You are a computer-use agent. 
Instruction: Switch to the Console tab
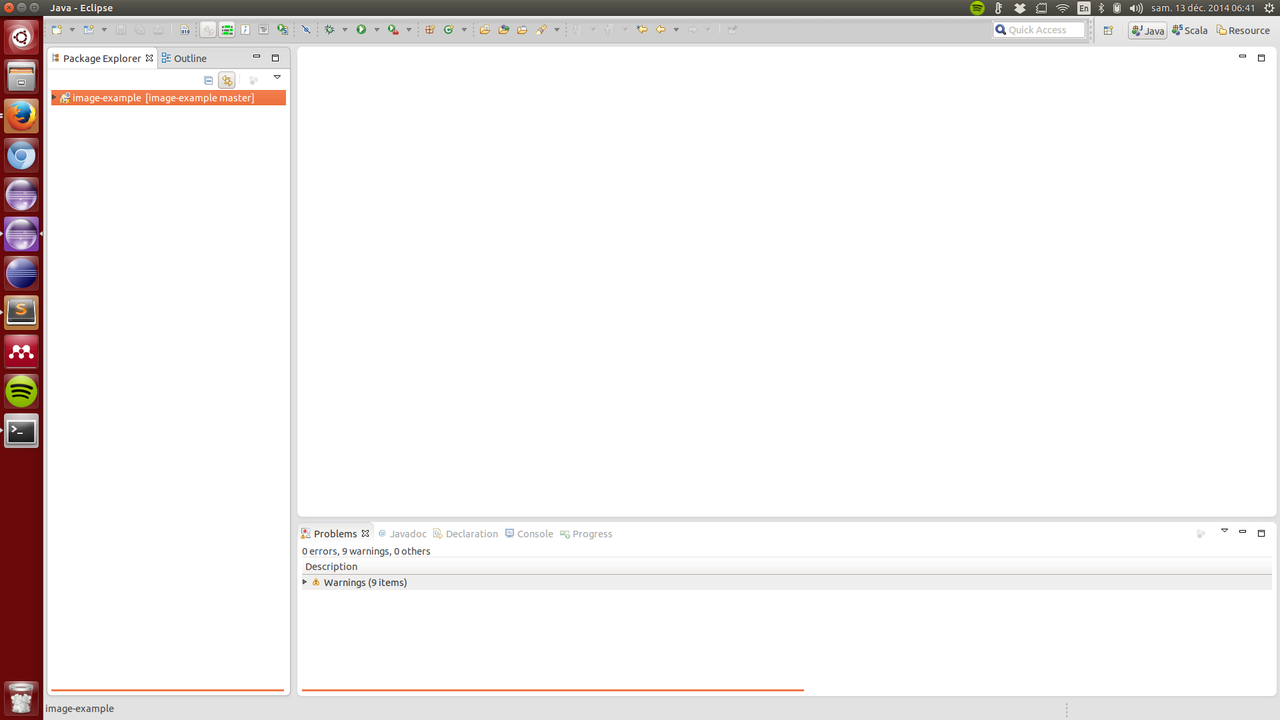coord(529,534)
